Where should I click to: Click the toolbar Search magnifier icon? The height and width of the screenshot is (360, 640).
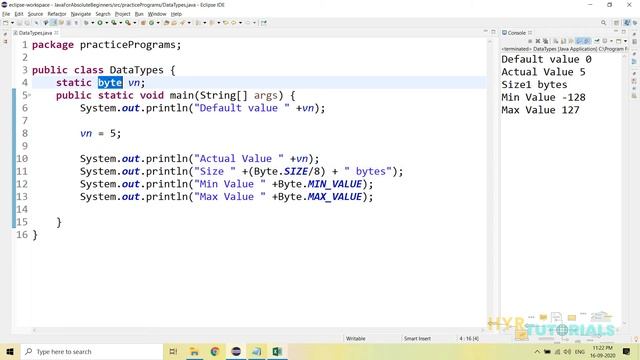pos(603,23)
